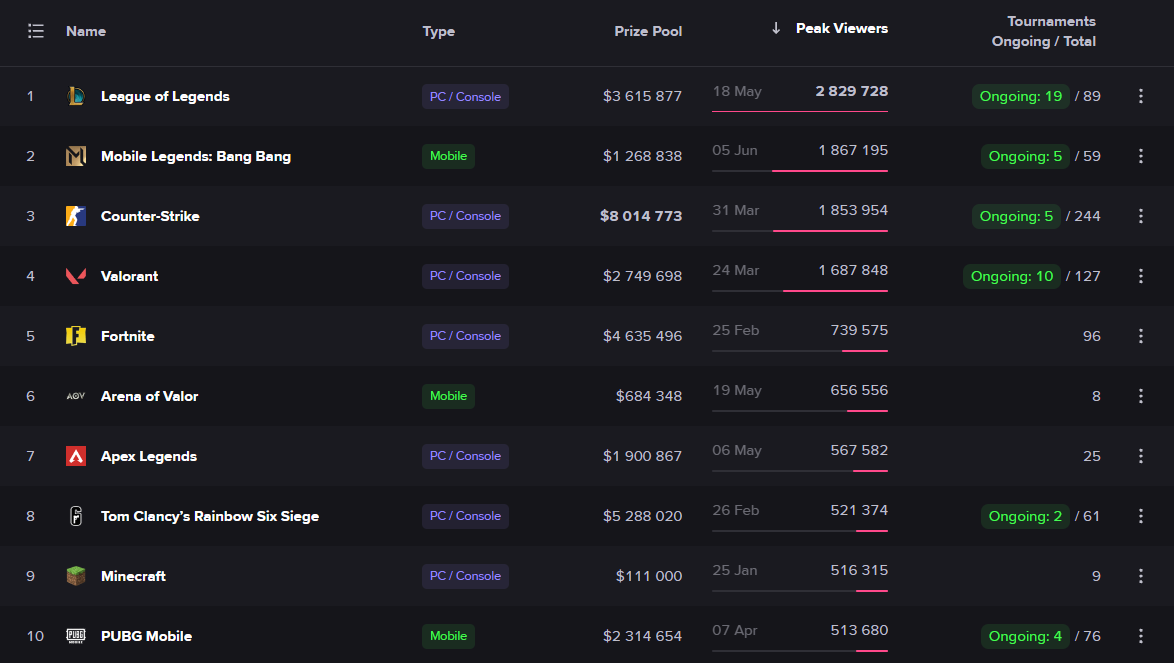Click the Ongoing: 19 badge for League of Legends
The width and height of the screenshot is (1174, 663).
pos(1020,96)
